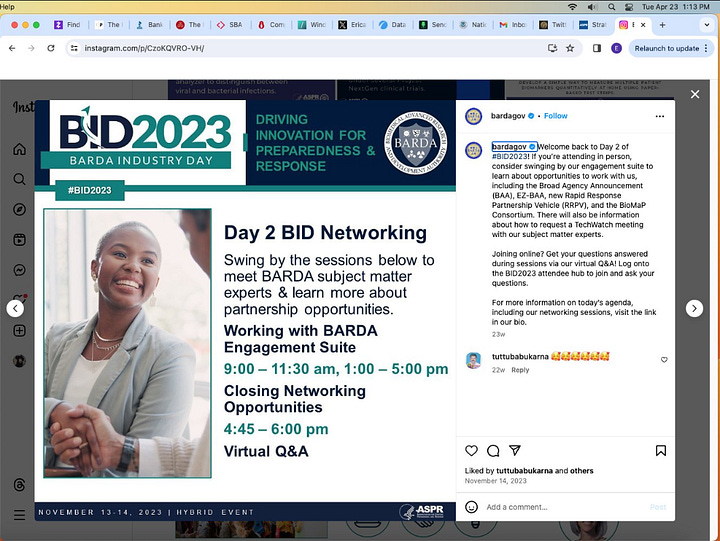Viewport: 720px width, 541px height.
Task: Switch to the Find tab
Action: pyautogui.click(x=68, y=25)
